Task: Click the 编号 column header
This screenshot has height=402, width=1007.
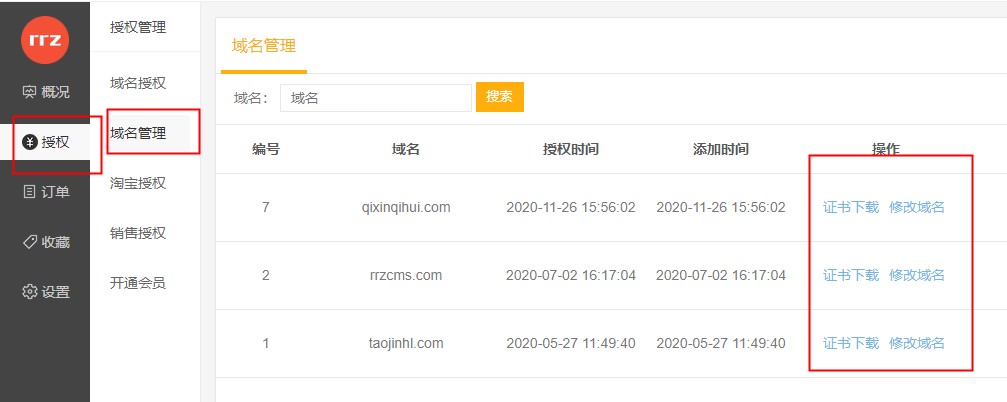Action: (x=266, y=150)
